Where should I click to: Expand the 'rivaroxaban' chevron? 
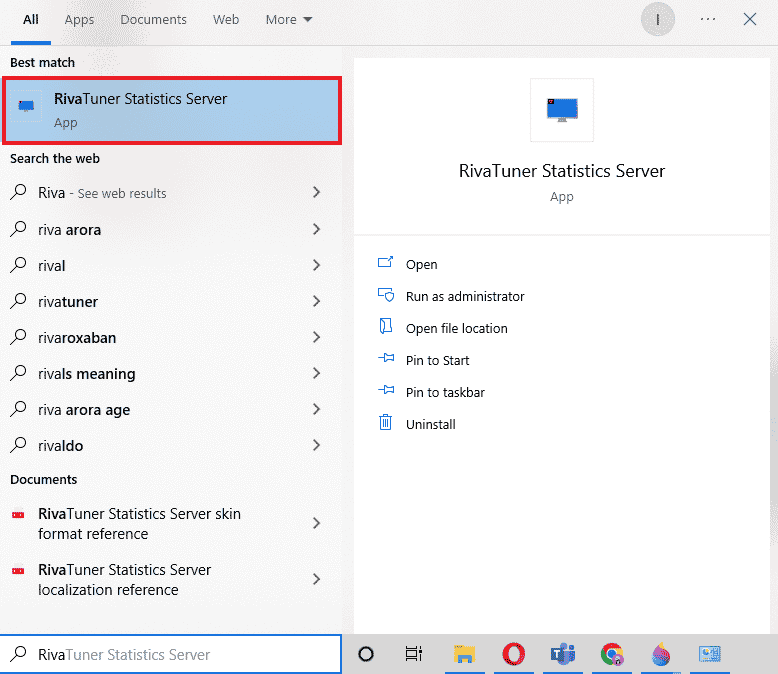click(317, 337)
